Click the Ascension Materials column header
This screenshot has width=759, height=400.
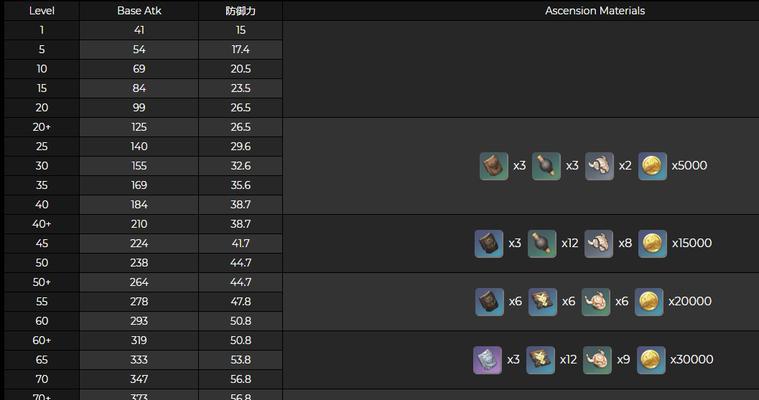594,11
